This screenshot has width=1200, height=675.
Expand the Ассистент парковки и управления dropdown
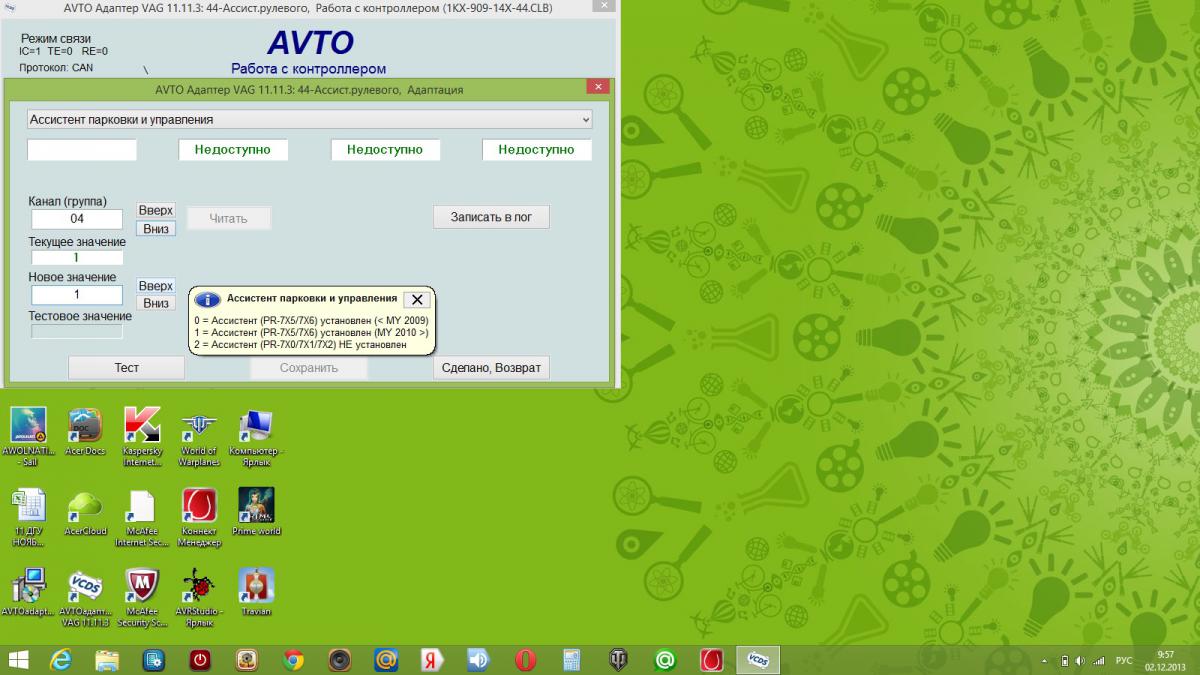pyautogui.click(x=585, y=120)
